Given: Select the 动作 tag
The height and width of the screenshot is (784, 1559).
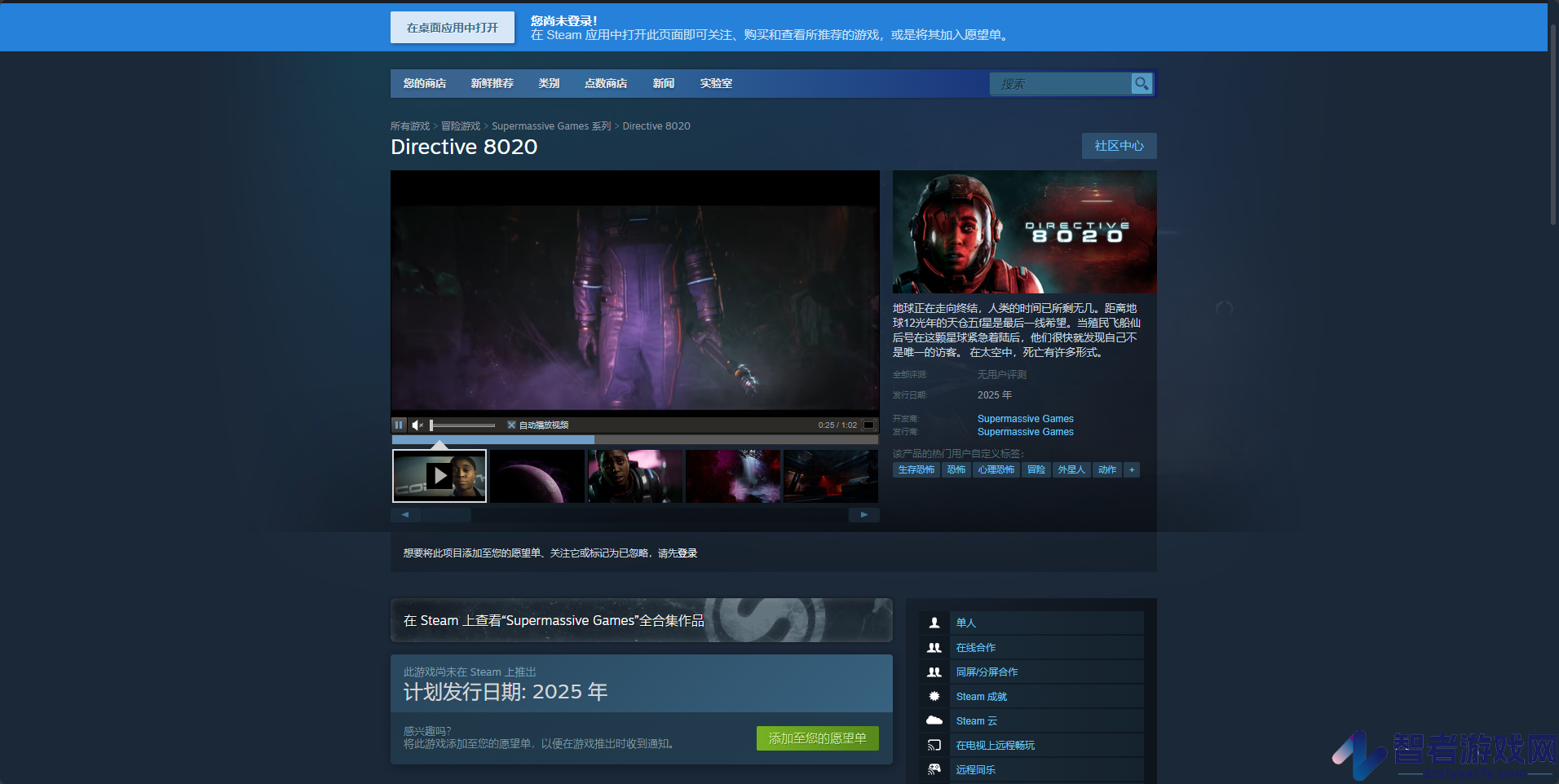Looking at the screenshot, I should 1107,469.
